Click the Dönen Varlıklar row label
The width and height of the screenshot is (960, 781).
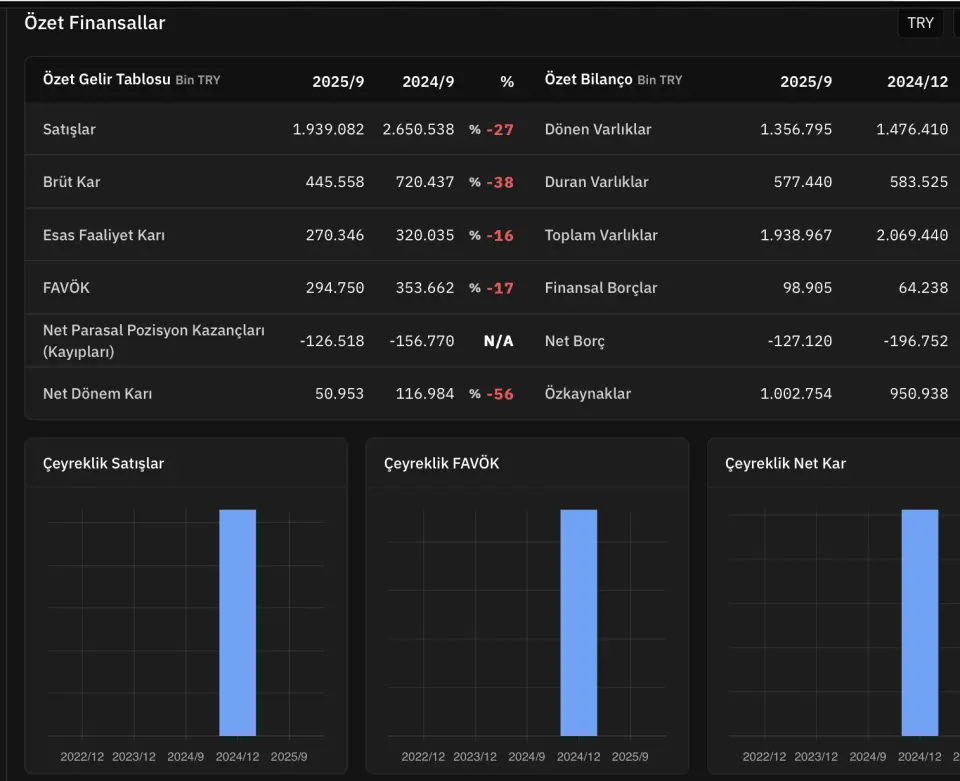[x=598, y=129]
